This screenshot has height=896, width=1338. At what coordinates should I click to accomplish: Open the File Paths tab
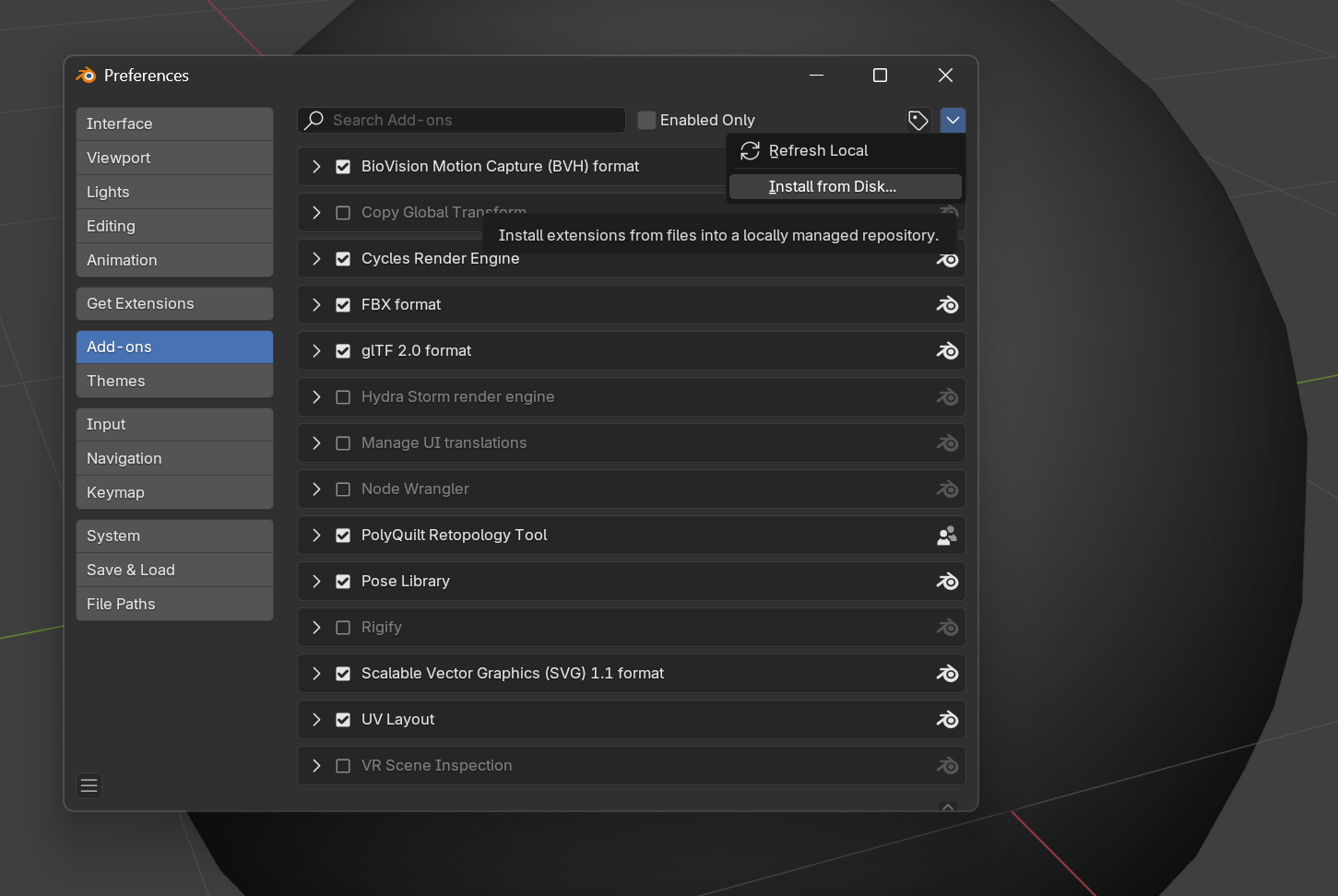[x=174, y=604]
